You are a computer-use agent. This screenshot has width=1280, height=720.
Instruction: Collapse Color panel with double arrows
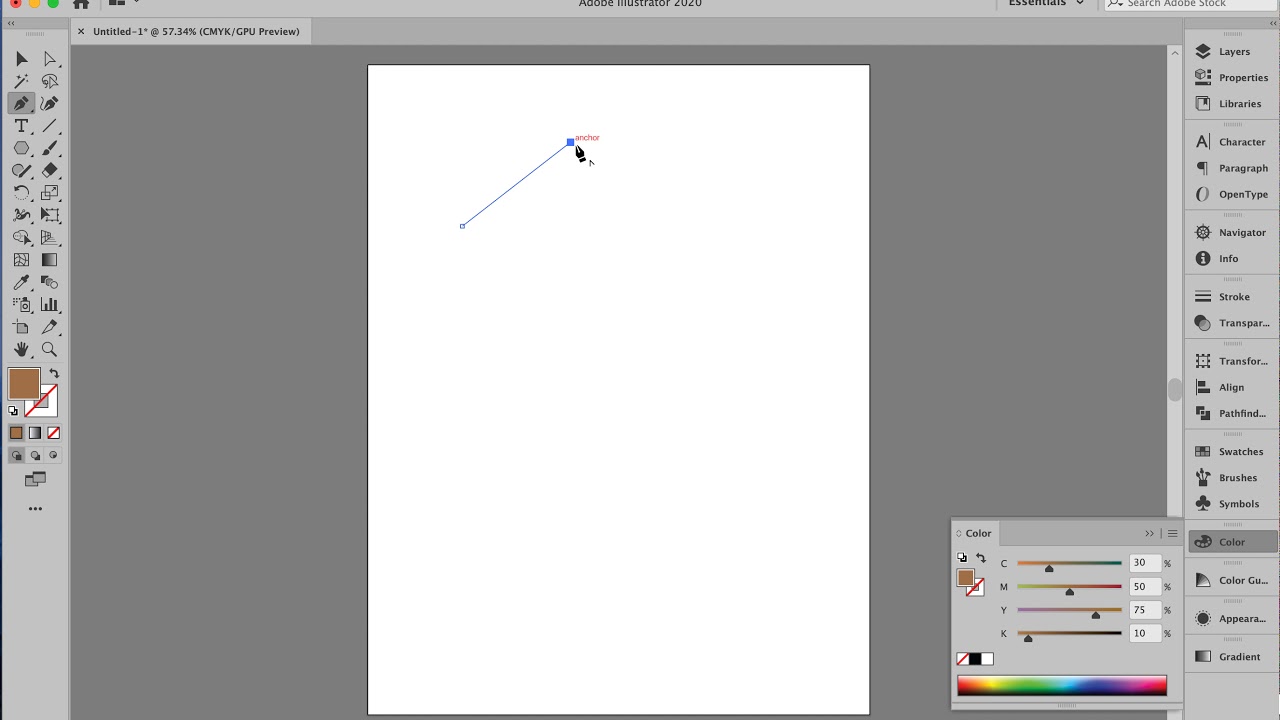pos(1149,533)
